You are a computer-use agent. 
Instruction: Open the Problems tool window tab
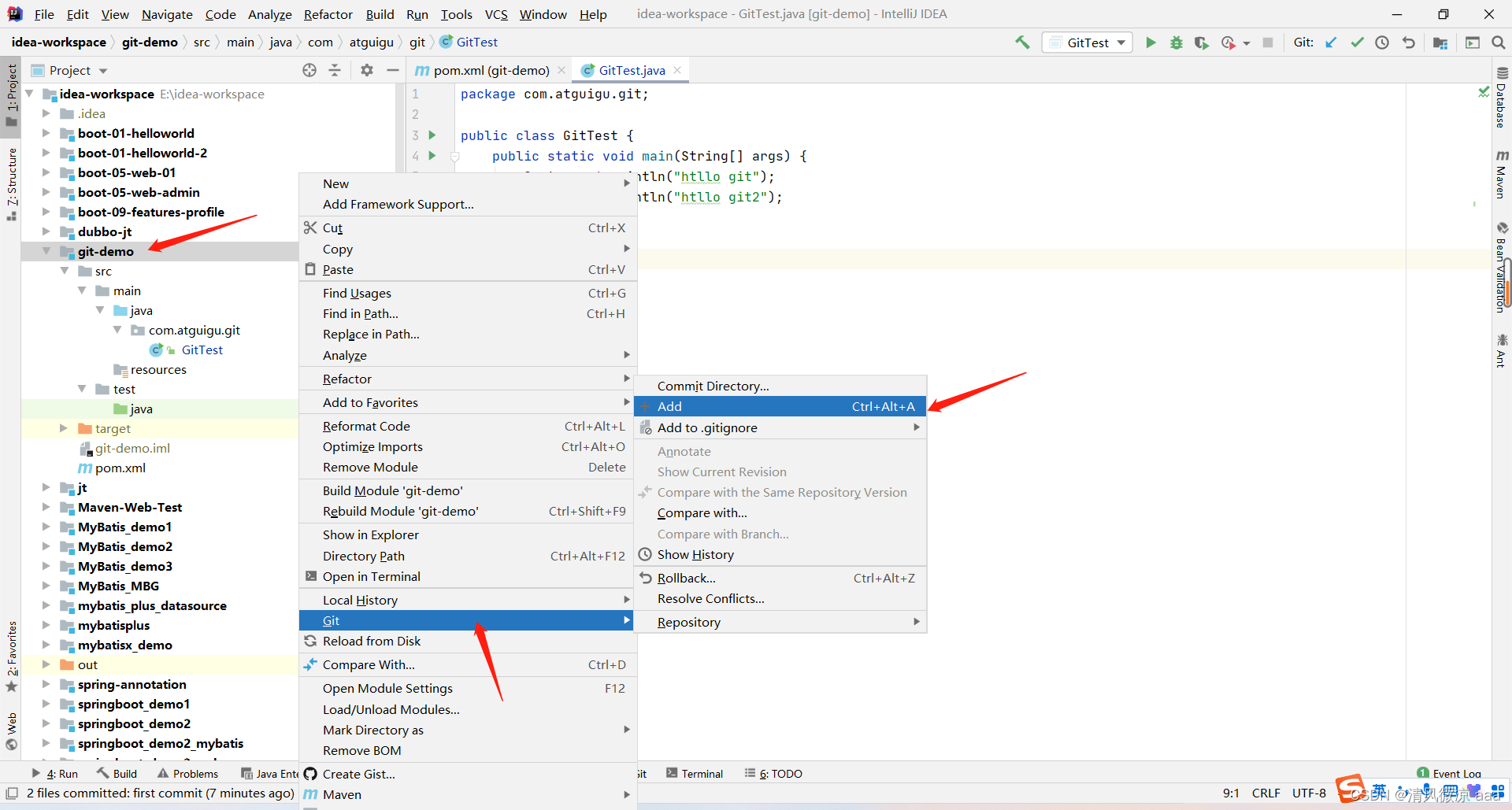coord(187,774)
